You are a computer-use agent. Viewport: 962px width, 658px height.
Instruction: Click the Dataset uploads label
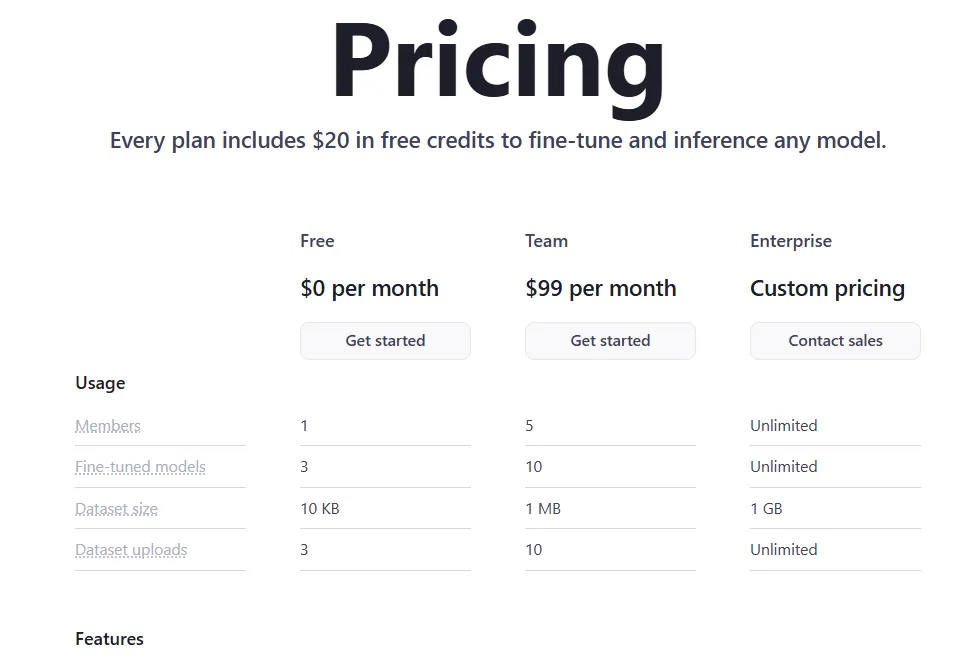(x=131, y=549)
